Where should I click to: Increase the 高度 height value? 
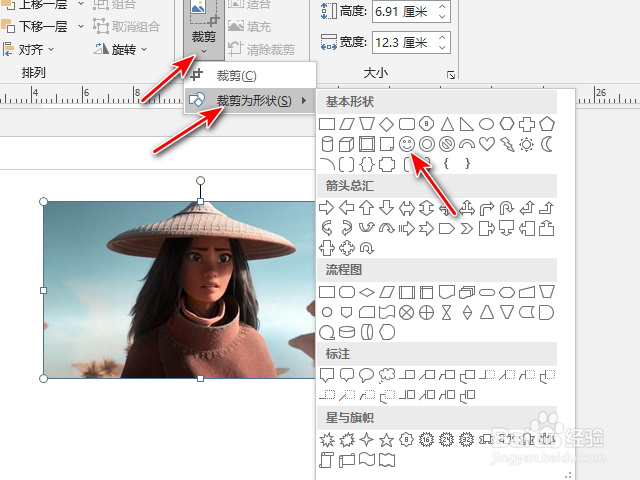pos(442,7)
